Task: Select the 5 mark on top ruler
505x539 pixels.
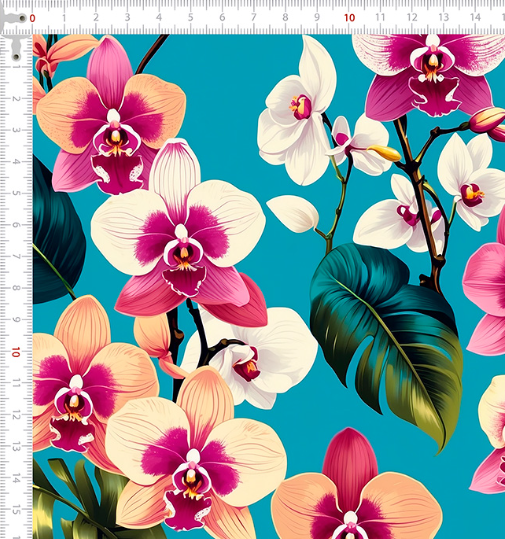Action: click(x=190, y=17)
